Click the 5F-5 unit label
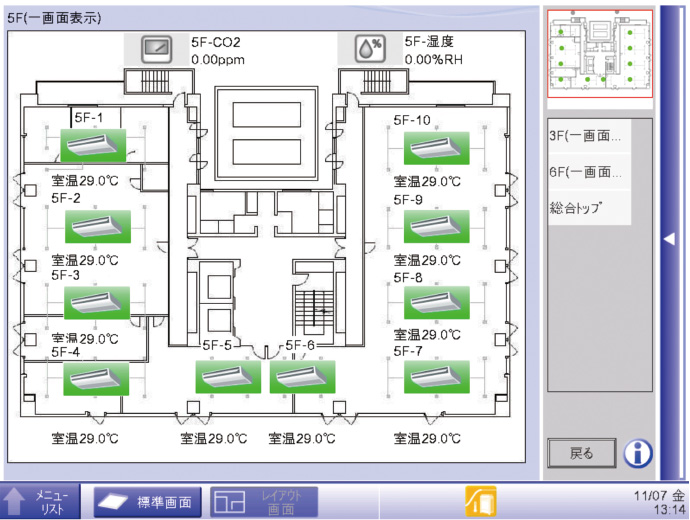Viewport: 690px width, 520px height. [x=217, y=345]
